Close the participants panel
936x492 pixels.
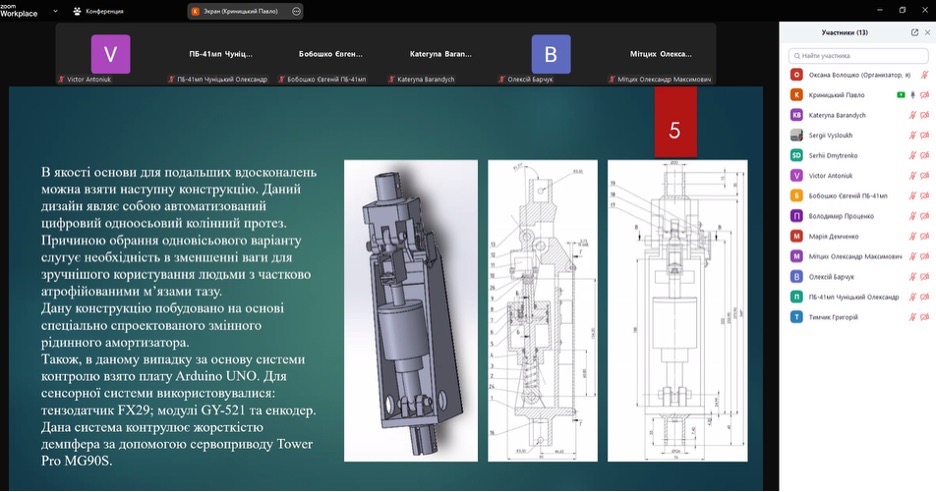tap(927, 32)
